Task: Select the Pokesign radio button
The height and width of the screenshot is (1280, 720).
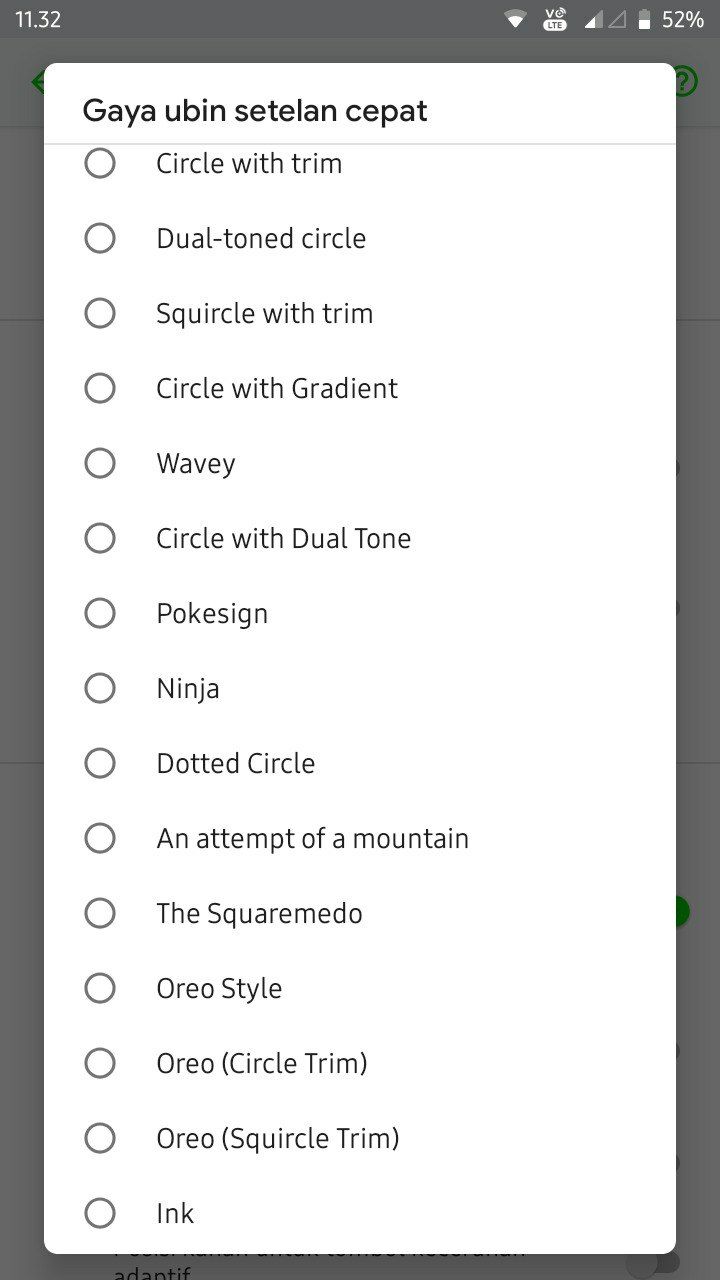Action: tap(360, 613)
